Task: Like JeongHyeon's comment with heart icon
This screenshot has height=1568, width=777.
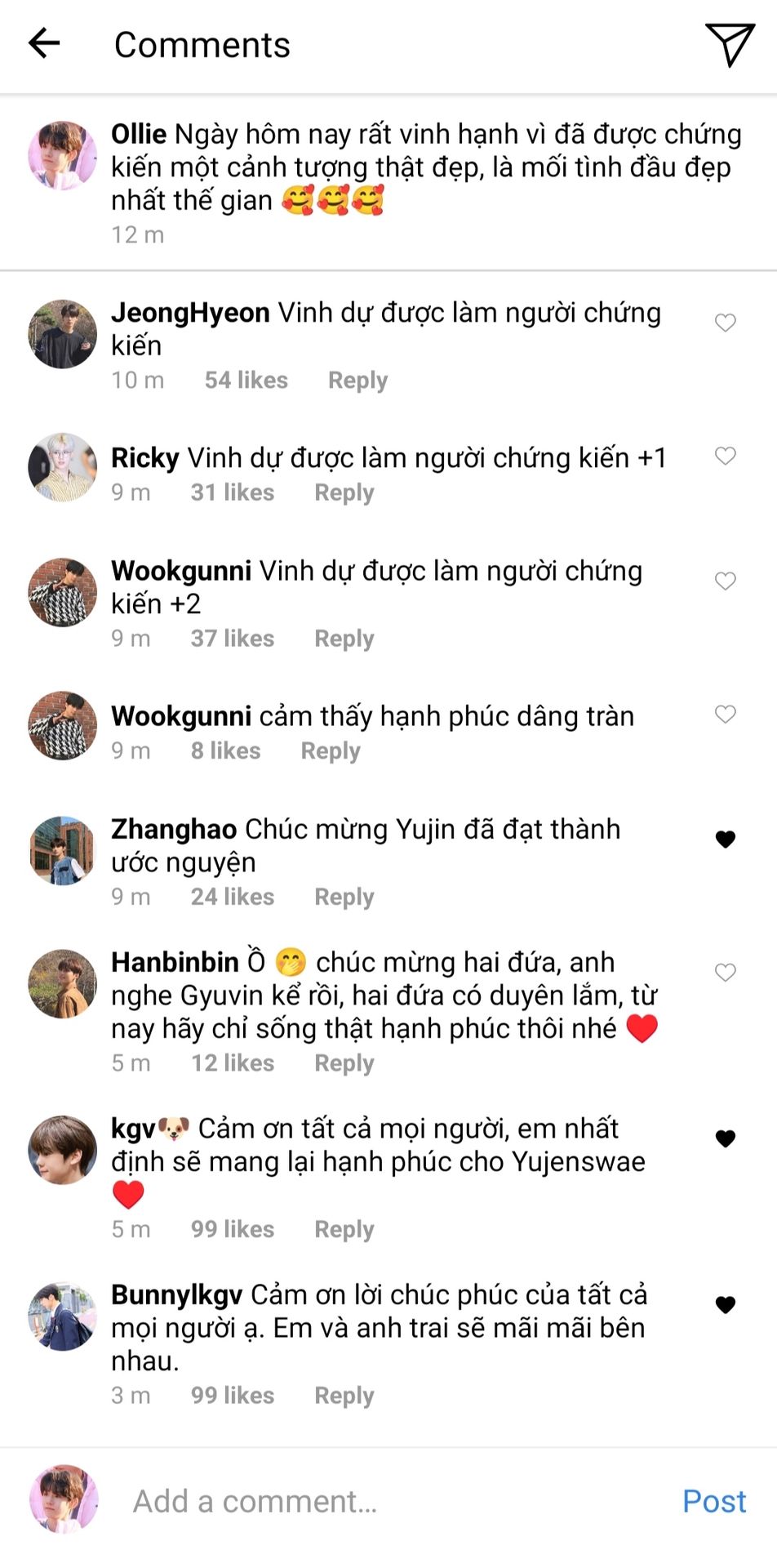Action: click(726, 323)
